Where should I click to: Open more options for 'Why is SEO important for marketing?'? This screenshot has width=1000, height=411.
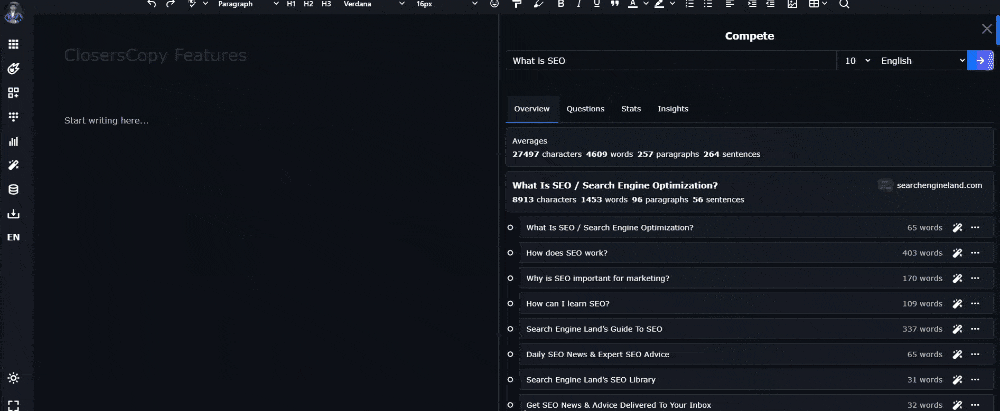pyautogui.click(x=974, y=278)
